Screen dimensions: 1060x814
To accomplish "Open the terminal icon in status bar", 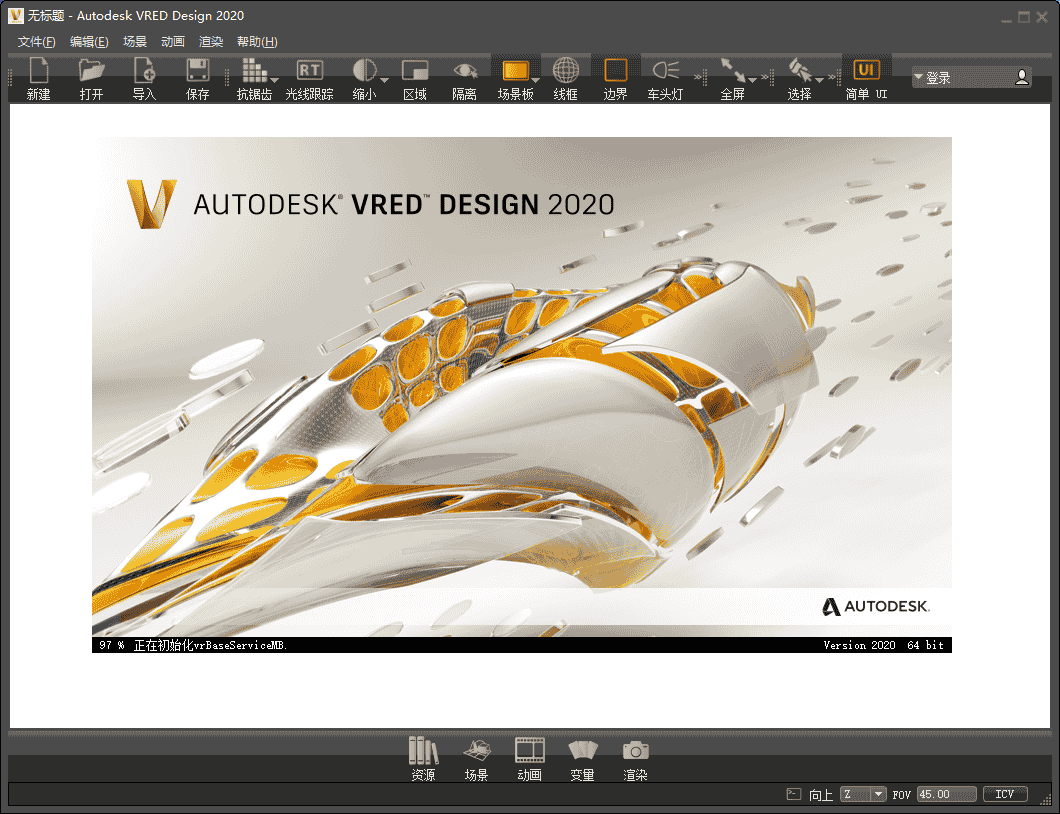I will coord(793,794).
